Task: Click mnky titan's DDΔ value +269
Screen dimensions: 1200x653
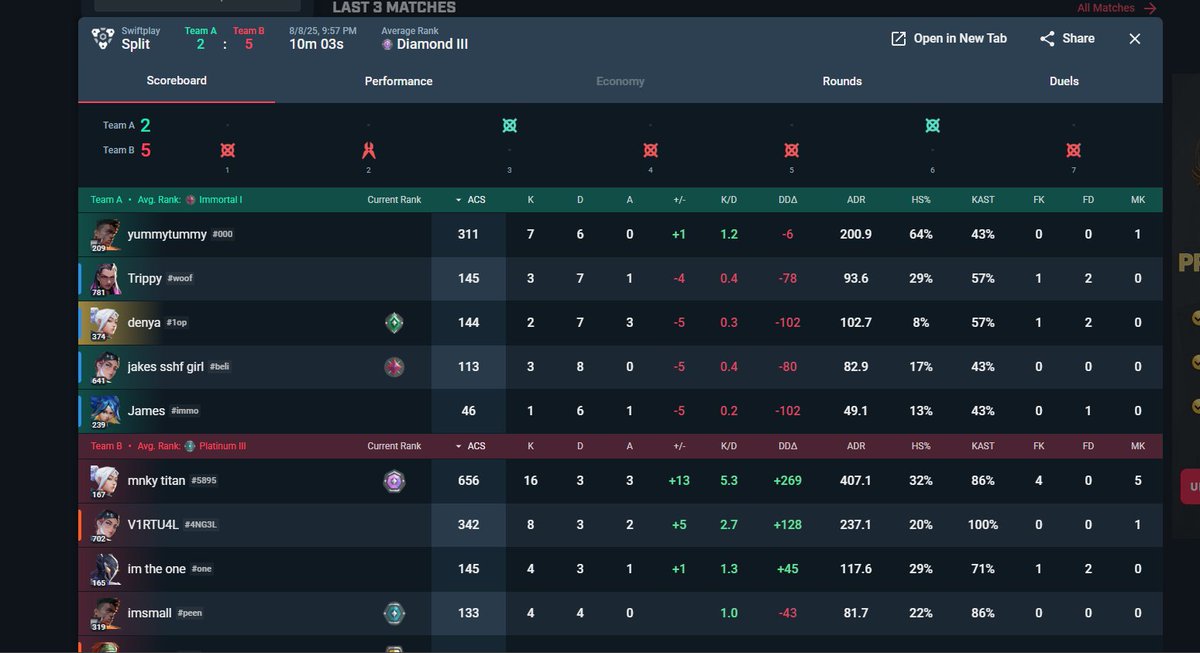Action: coord(788,481)
